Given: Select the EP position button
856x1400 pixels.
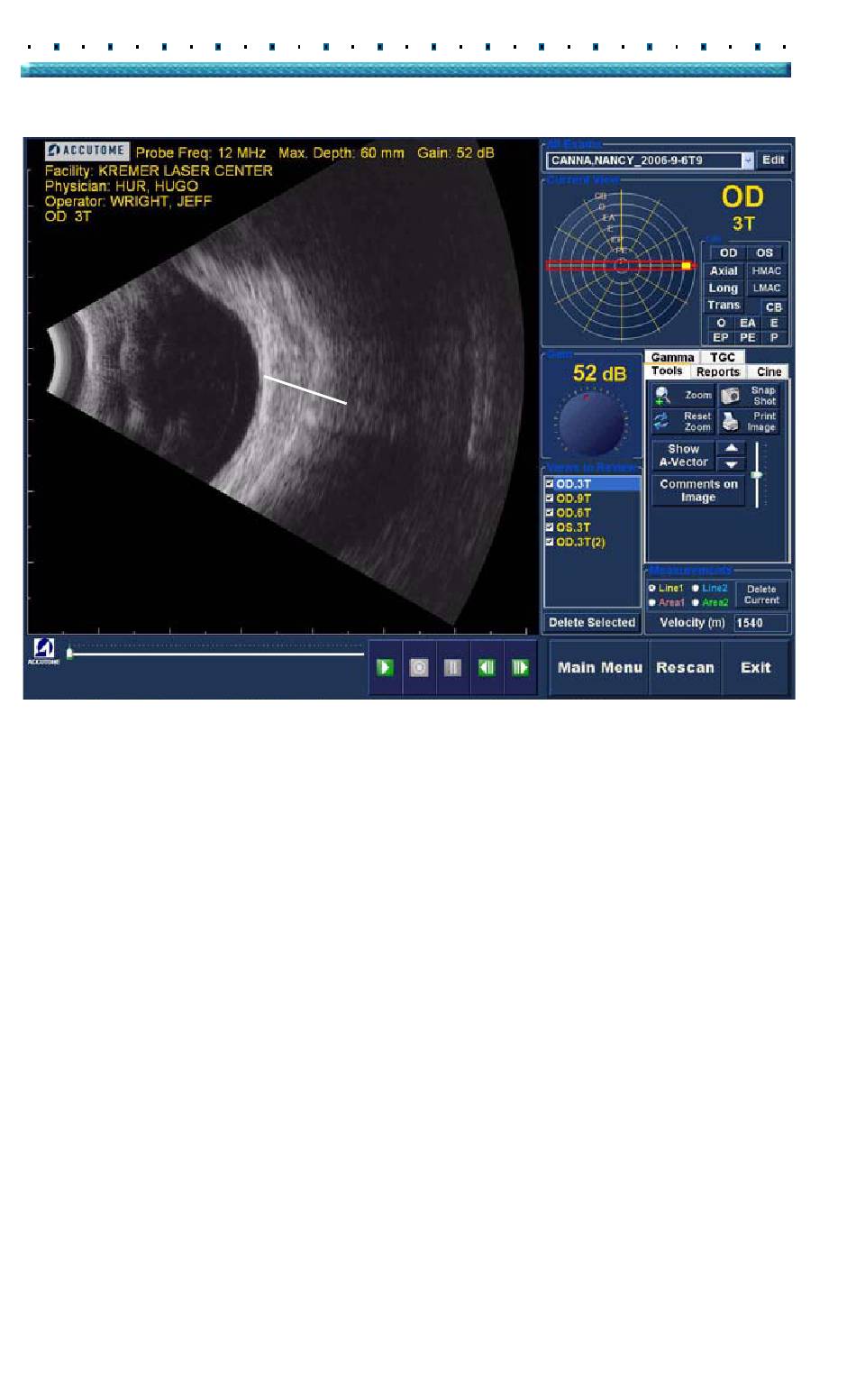Looking at the screenshot, I should 721,337.
